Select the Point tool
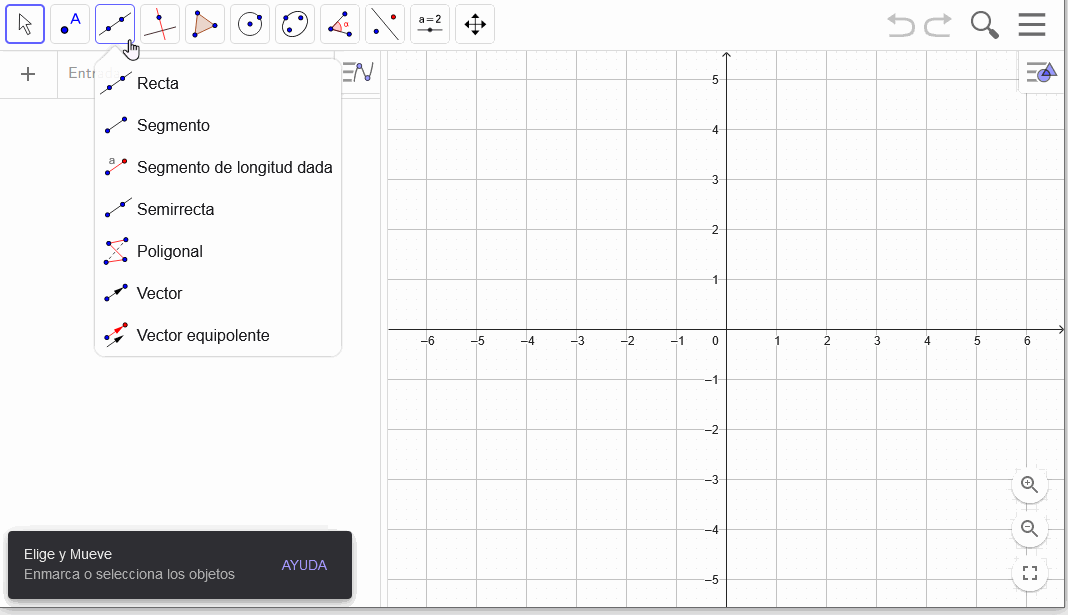This screenshot has height=615, width=1068. coord(70,25)
